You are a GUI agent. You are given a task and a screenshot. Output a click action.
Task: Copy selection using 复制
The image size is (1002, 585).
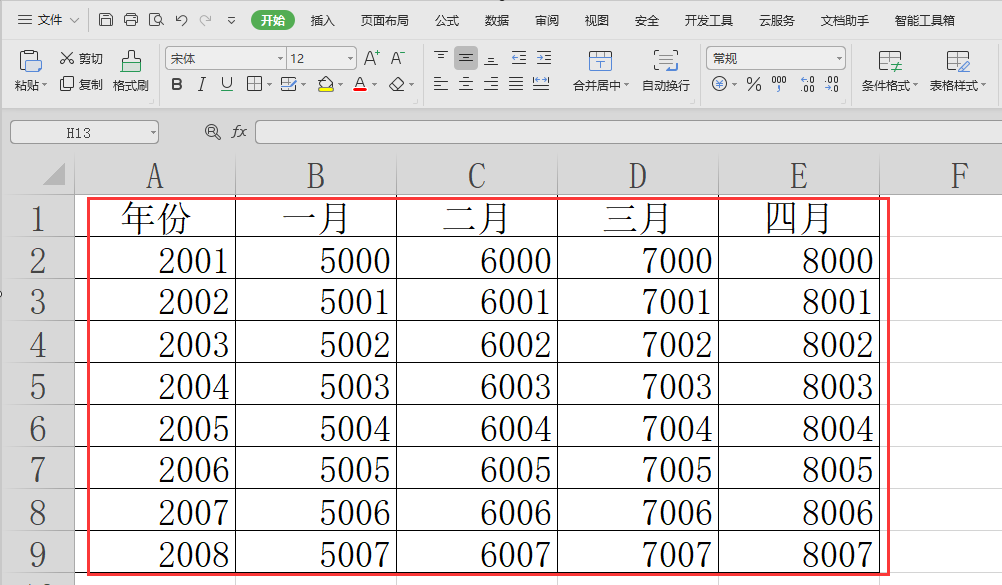tap(81, 84)
